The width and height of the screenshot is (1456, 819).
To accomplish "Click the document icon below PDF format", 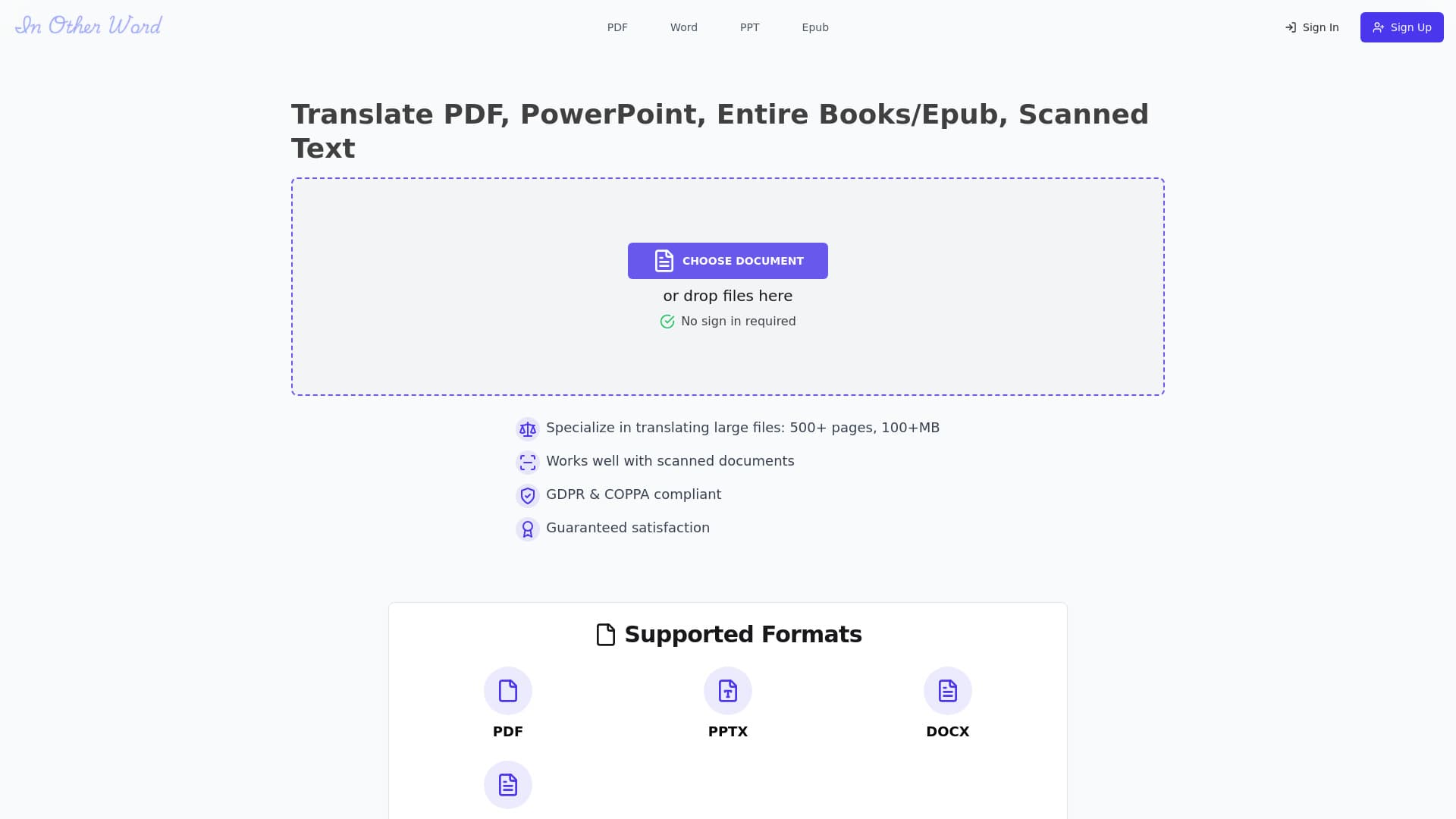I will click(507, 785).
